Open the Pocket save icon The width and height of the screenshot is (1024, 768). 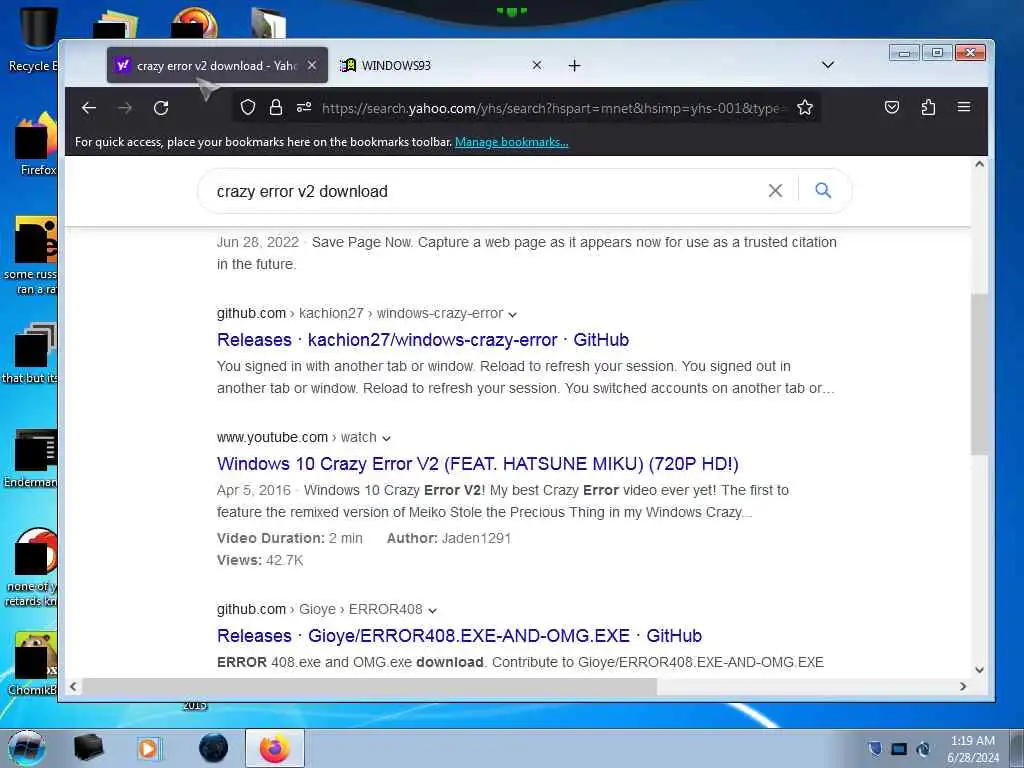pos(891,107)
